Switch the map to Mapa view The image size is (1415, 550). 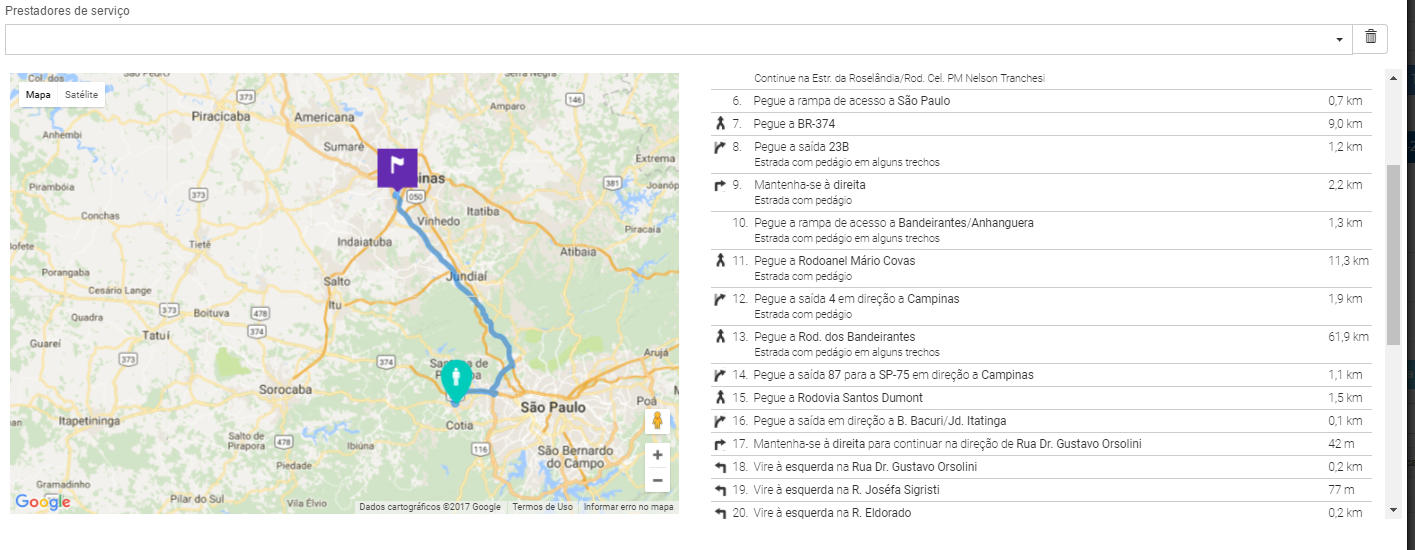pyautogui.click(x=38, y=95)
